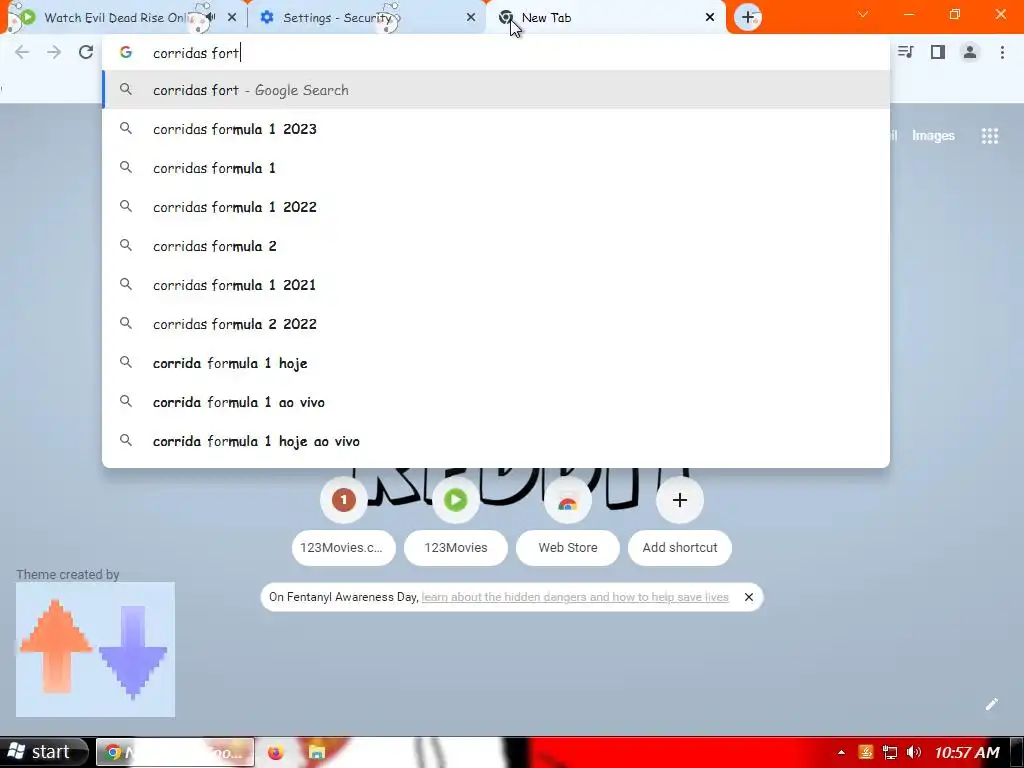Launch Firefox from the taskbar
The image size is (1024, 768).
click(276, 752)
